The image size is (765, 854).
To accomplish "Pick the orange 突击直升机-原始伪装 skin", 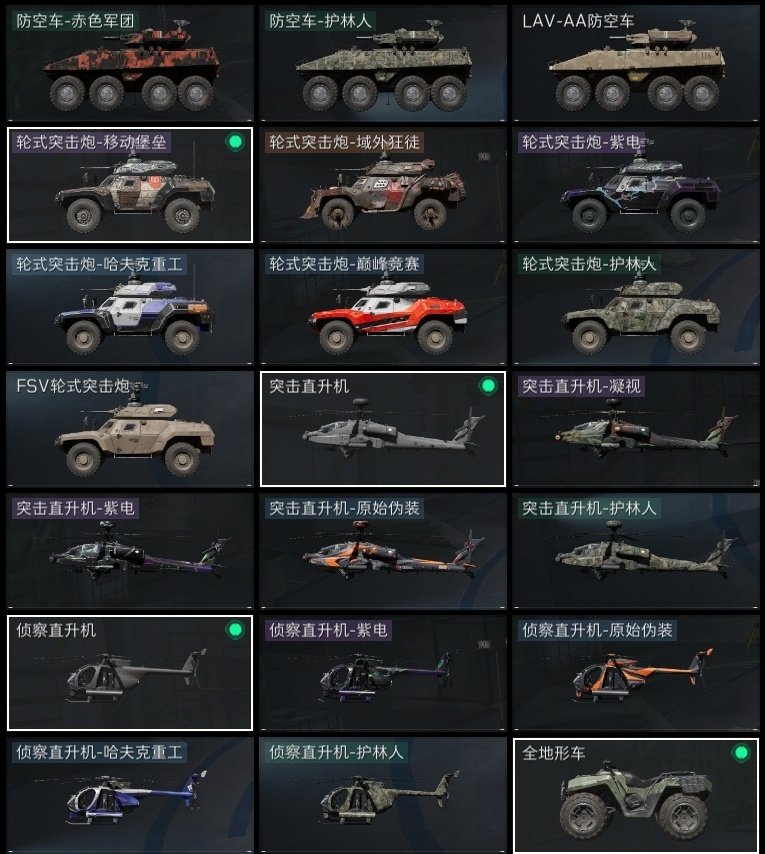I will [x=383, y=551].
